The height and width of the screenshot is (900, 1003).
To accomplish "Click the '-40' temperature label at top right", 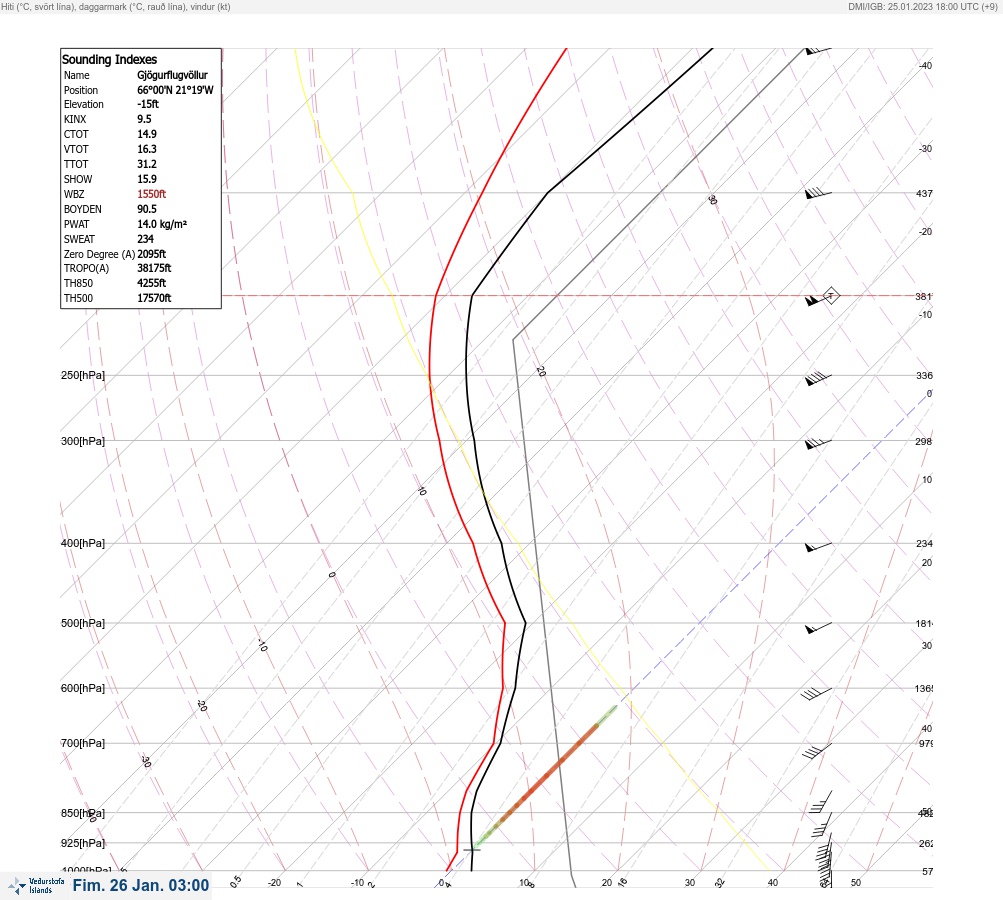I will [x=926, y=66].
